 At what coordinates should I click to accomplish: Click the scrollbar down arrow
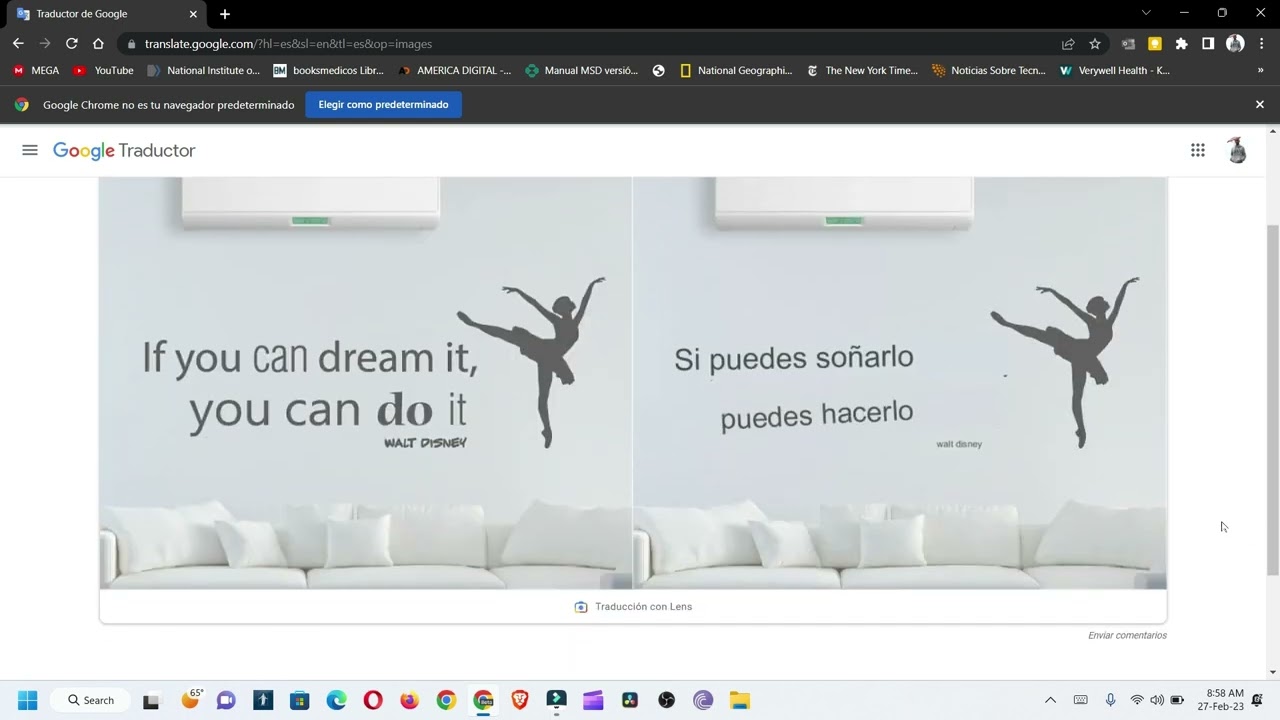(x=1272, y=672)
